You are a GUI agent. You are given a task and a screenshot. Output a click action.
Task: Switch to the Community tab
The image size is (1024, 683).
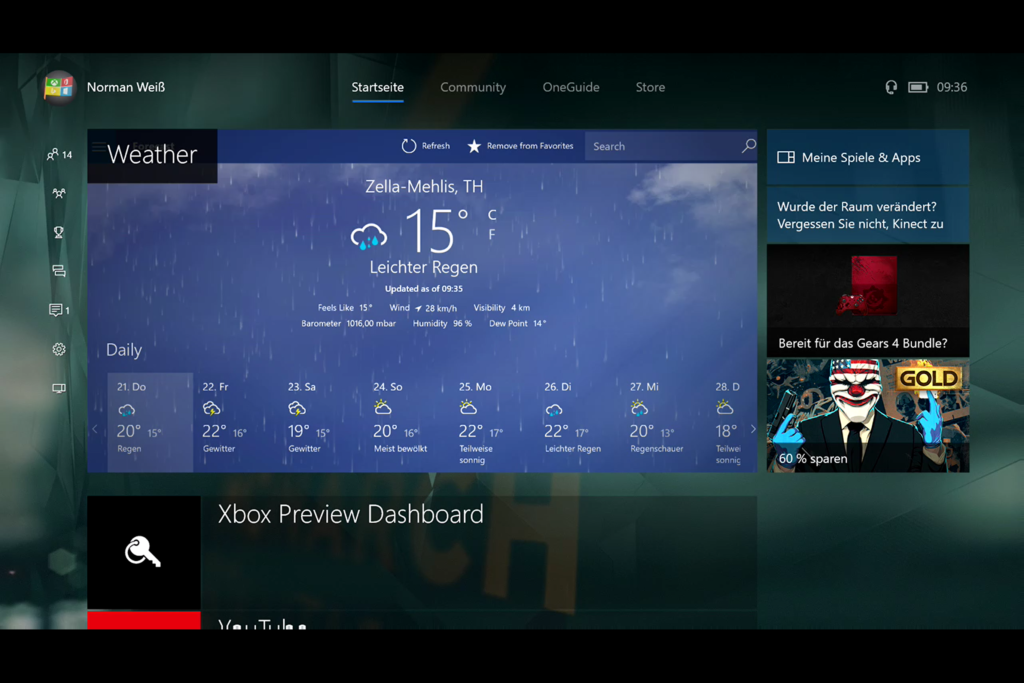(x=473, y=87)
